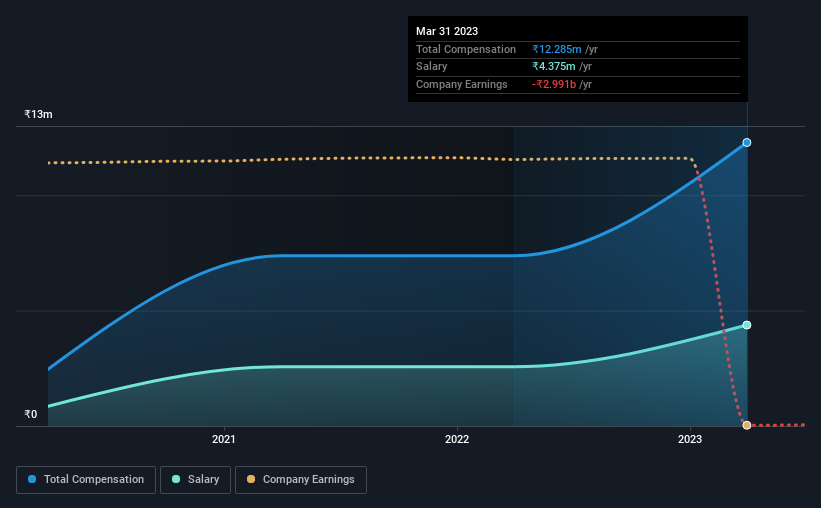Viewport: 821px width, 508px height.
Task: Toggle the Total Compensation legend button
Action: coord(86,480)
